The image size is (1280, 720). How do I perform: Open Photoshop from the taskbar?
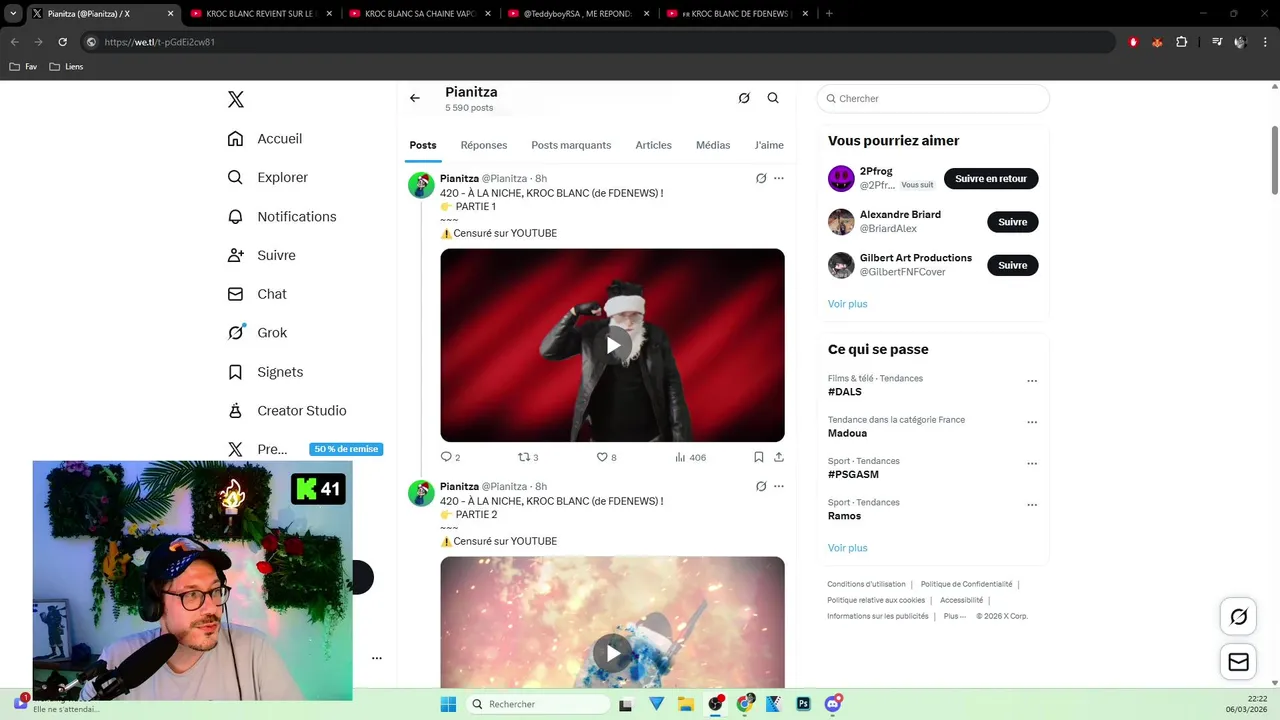tap(803, 704)
